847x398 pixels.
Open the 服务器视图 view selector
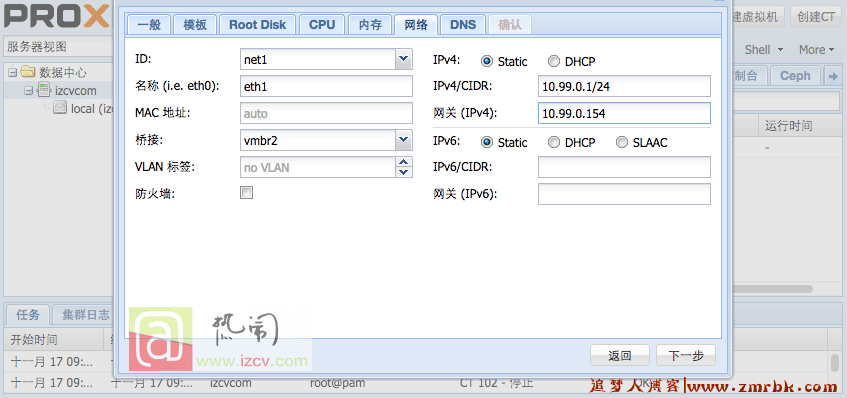[x=58, y=46]
